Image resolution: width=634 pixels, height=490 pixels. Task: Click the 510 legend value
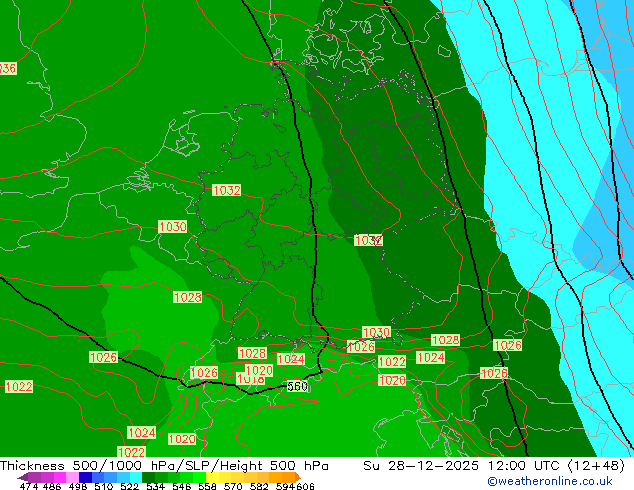coord(104,486)
